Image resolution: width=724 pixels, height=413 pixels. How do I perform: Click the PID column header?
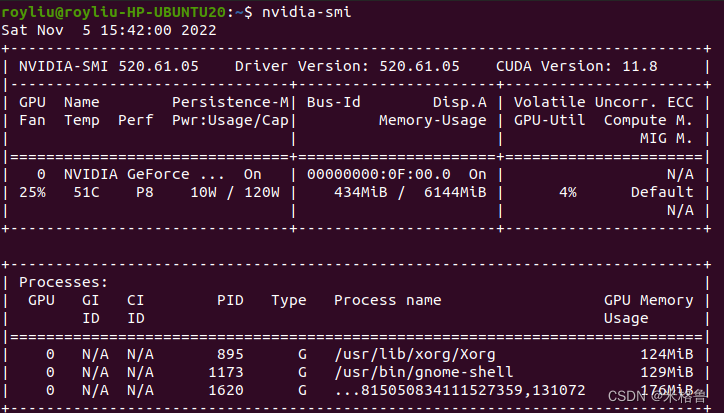point(230,300)
